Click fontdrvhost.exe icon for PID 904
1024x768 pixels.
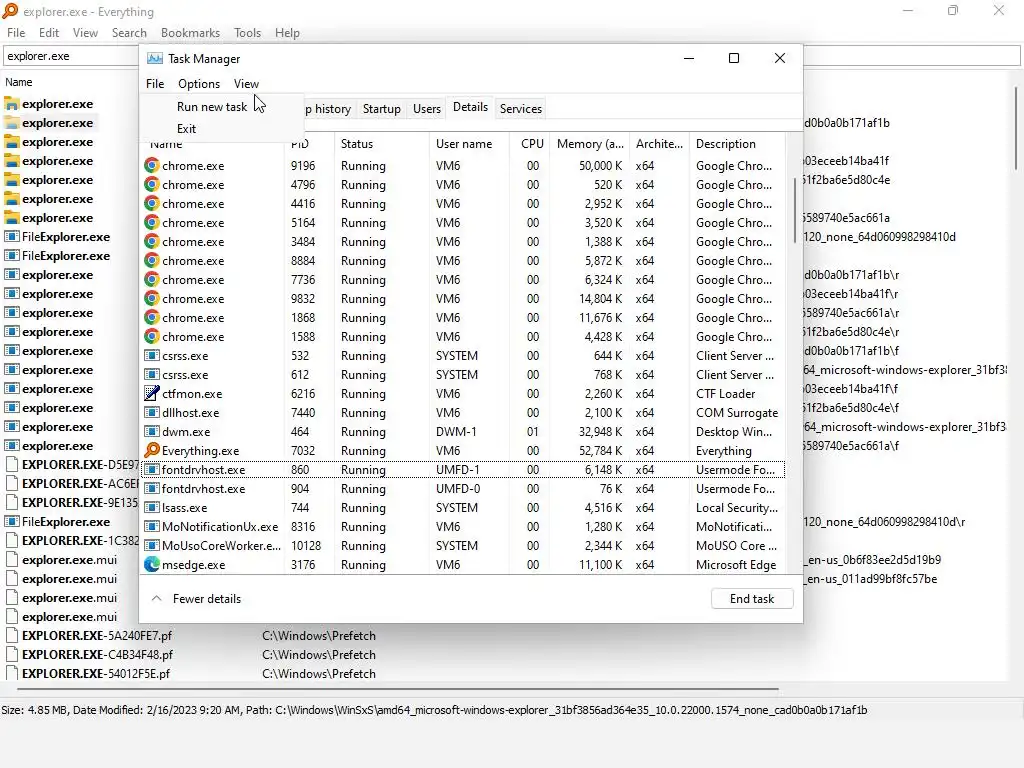[152, 488]
